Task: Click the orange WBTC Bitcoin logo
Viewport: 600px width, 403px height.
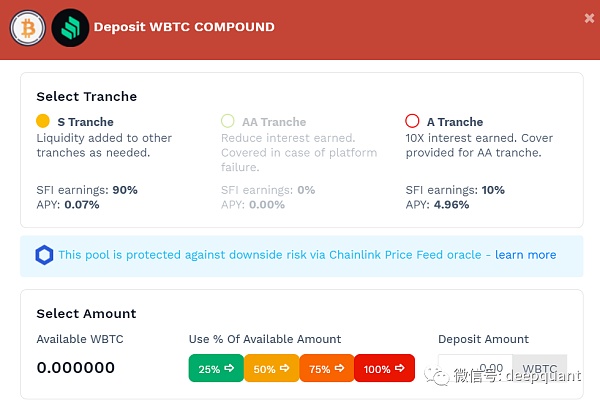Action: tap(27, 27)
